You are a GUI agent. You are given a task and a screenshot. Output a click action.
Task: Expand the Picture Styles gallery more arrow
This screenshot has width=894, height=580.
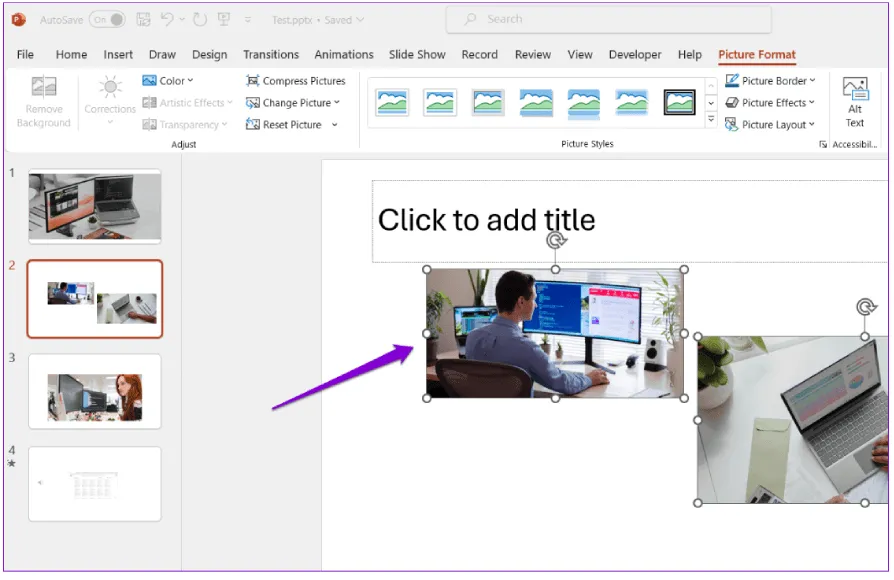point(711,120)
